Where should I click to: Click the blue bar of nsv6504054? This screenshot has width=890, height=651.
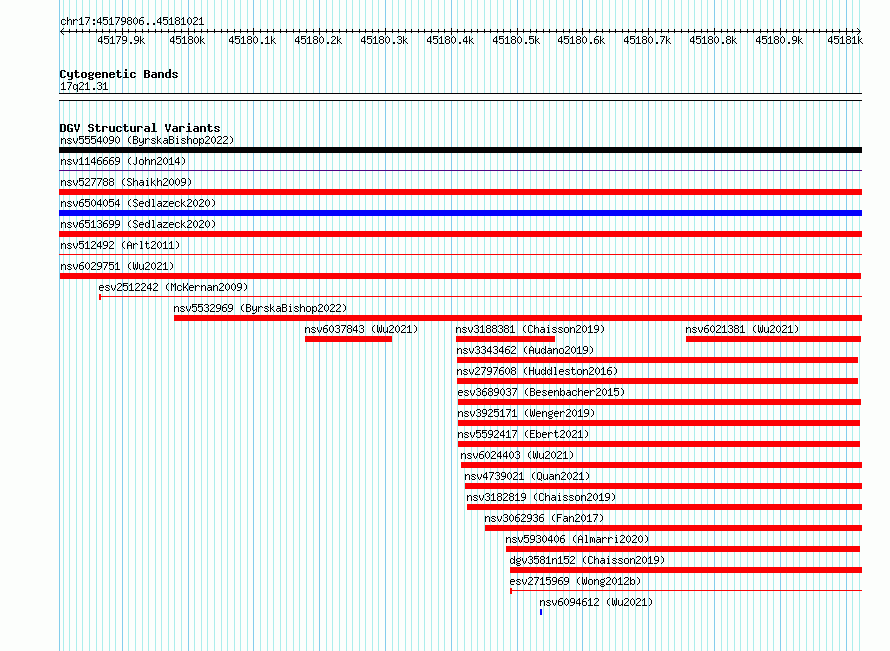click(460, 213)
